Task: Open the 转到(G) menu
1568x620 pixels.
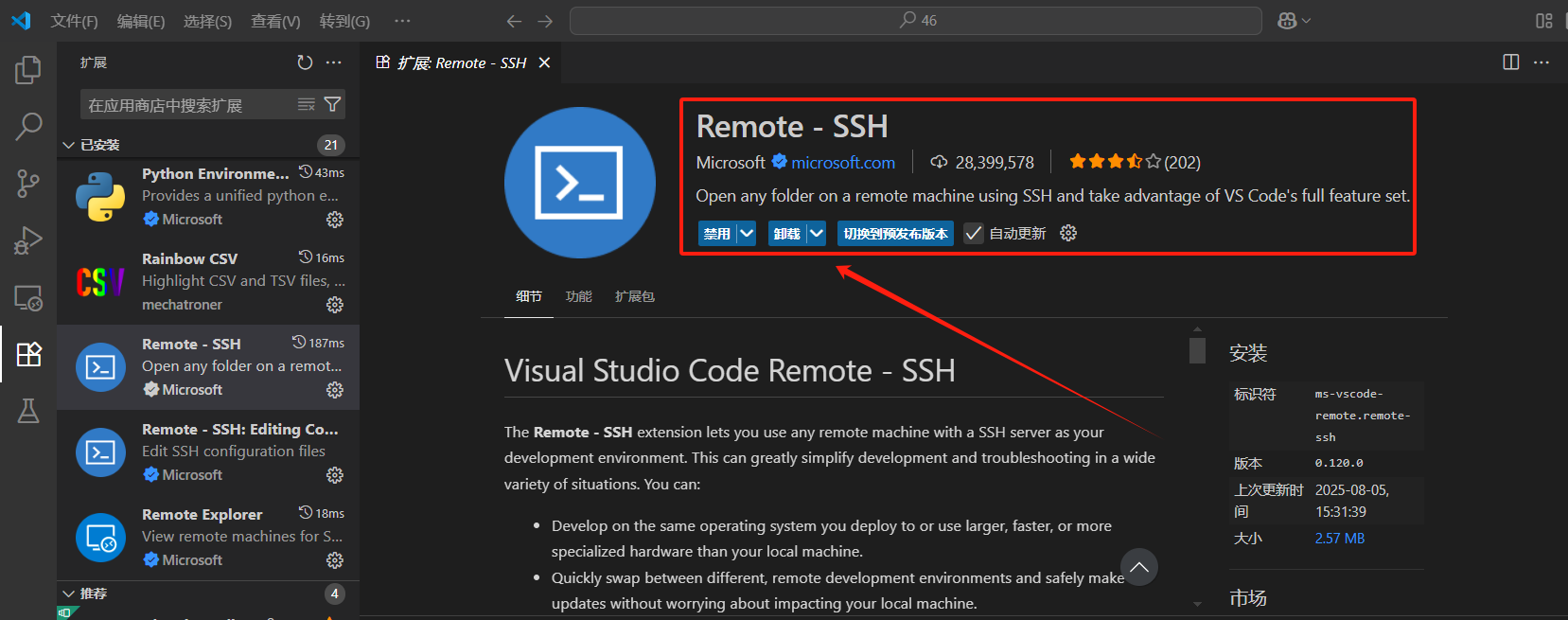Action: coord(344,21)
